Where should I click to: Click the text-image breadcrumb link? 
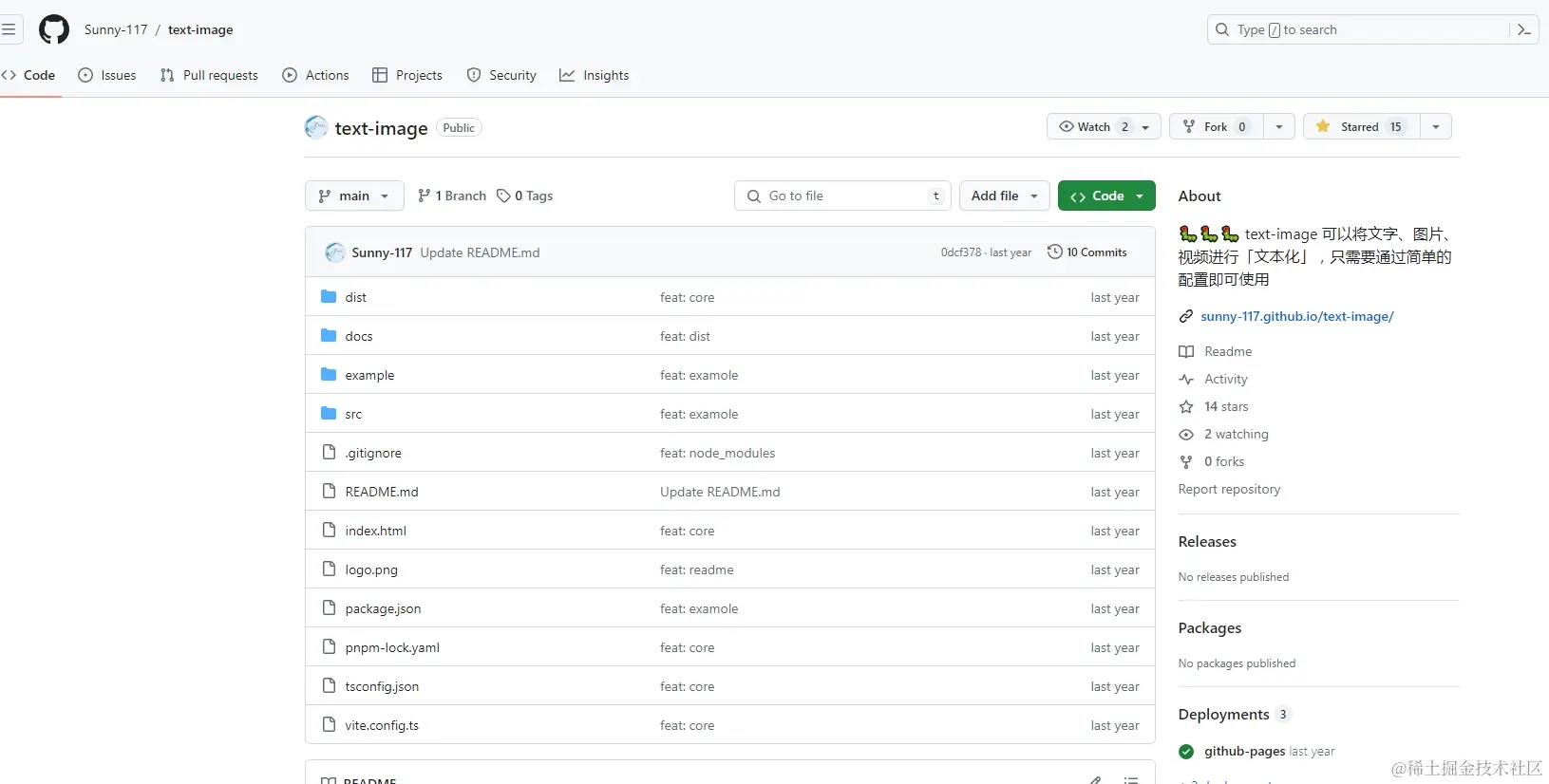click(200, 29)
